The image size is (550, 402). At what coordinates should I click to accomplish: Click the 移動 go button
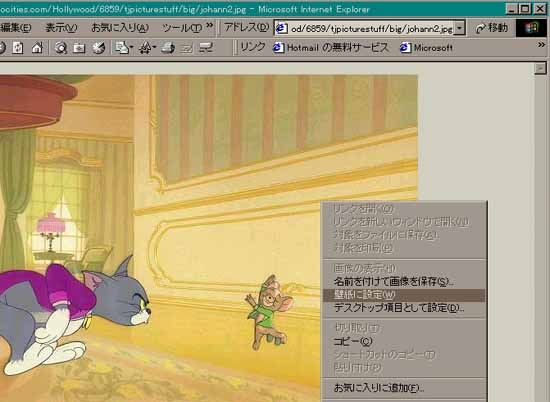(x=492, y=28)
